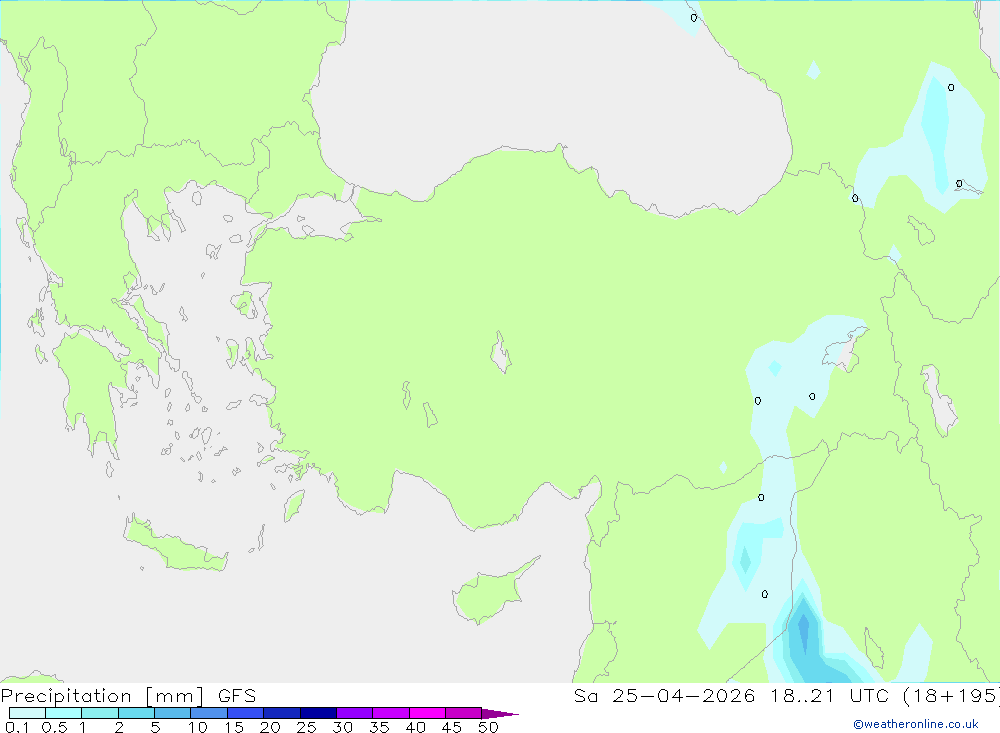The height and width of the screenshot is (733, 1000).
Task: Click the 10–15 mm legend color box
Action: [209, 713]
